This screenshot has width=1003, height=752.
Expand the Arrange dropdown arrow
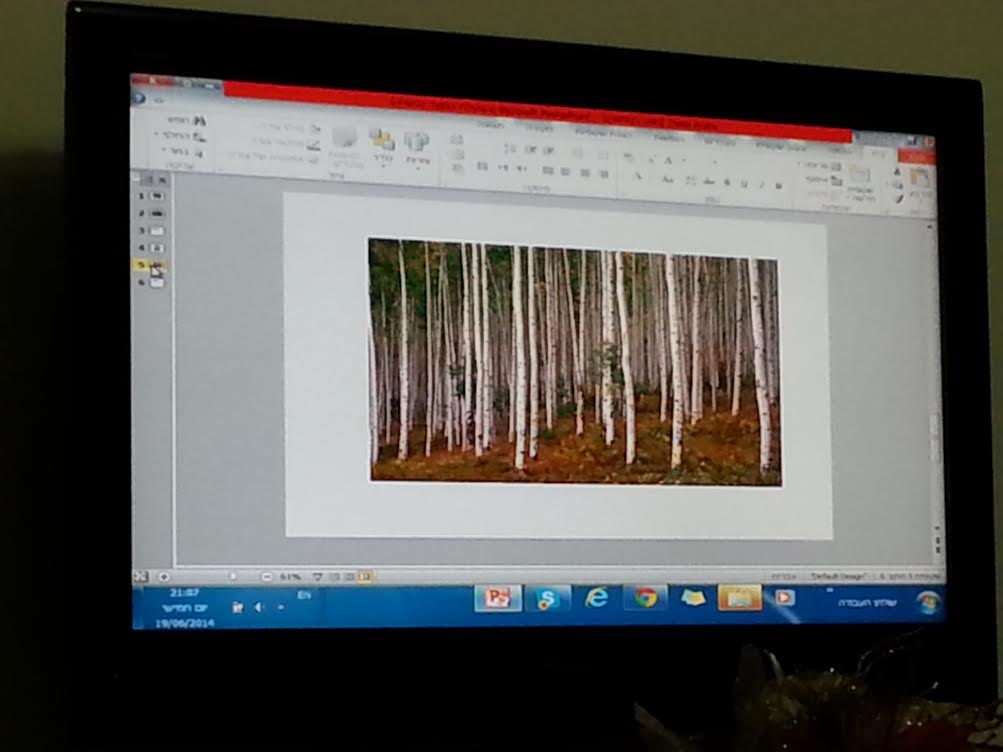381,163
